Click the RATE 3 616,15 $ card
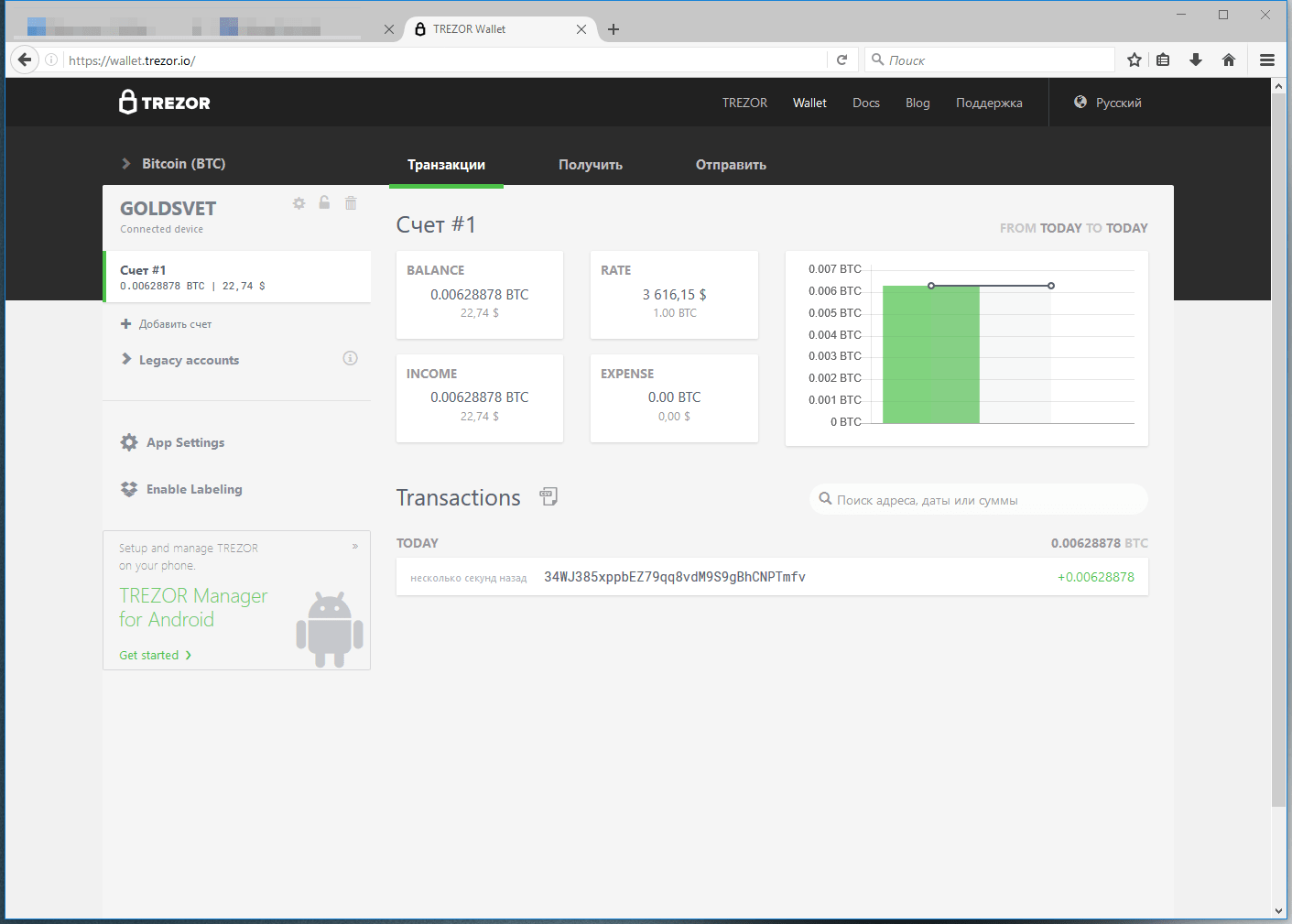This screenshot has width=1292, height=924. click(674, 295)
